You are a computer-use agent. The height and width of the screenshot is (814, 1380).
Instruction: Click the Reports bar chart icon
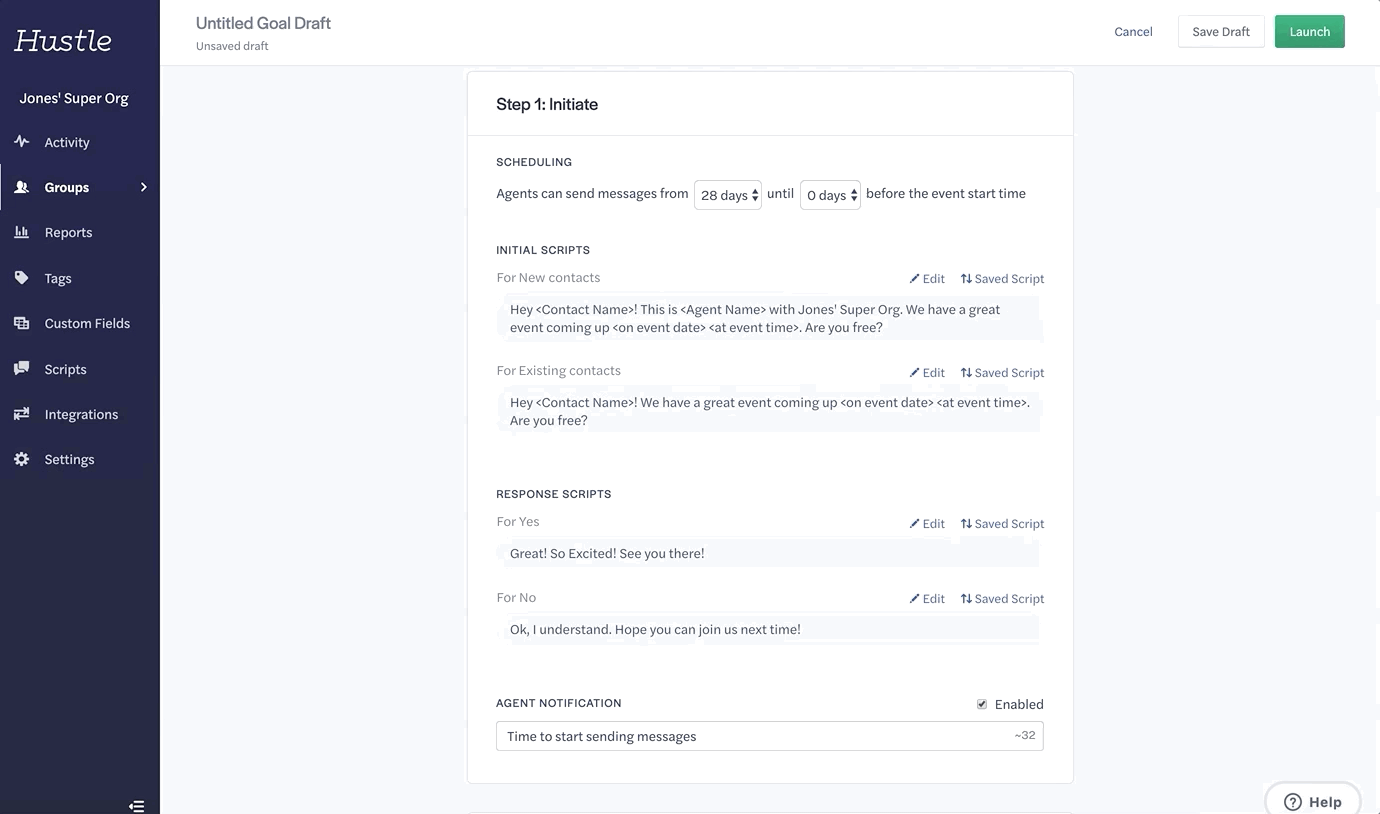coord(22,232)
